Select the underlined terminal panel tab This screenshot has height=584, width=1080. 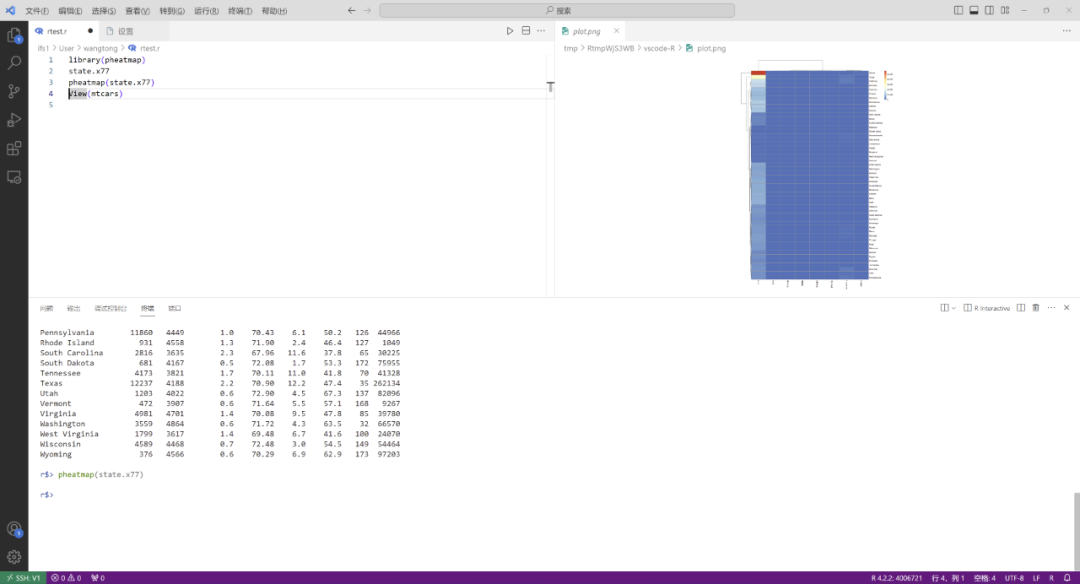[147, 309]
